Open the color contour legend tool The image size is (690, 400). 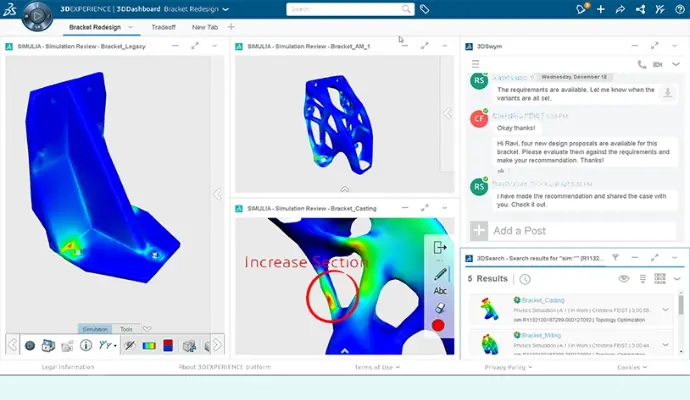(150, 345)
